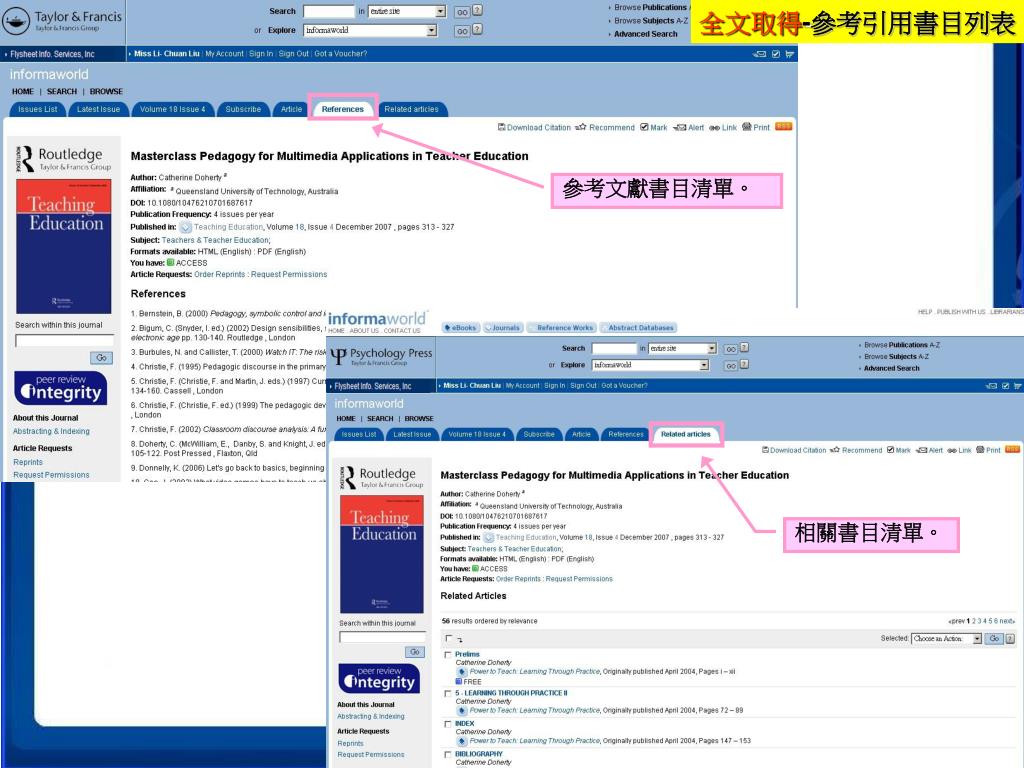This screenshot has width=1024, height=768.
Task: Click Go next to Choose an Action
Action: point(994,639)
